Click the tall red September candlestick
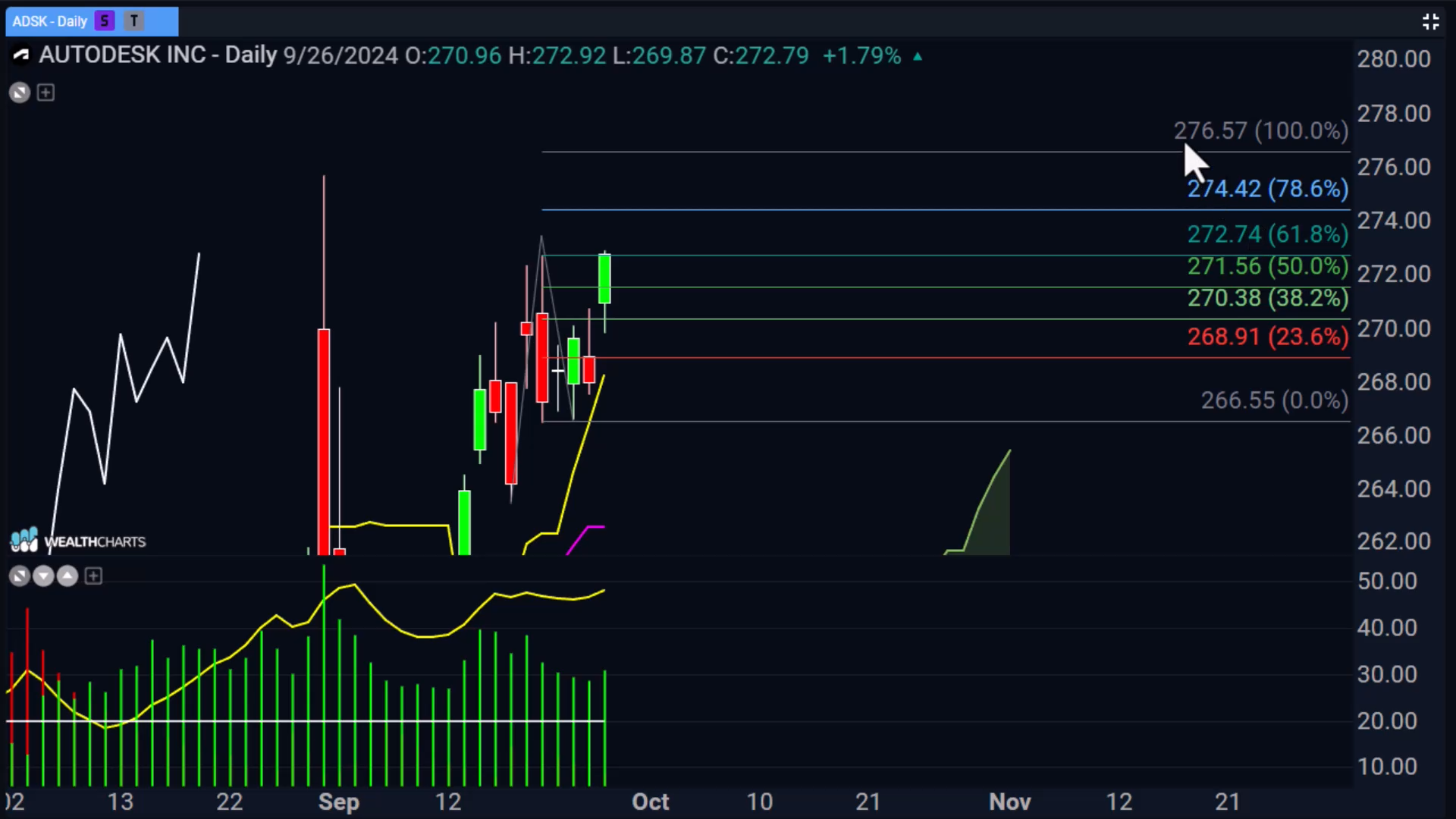 pos(324,442)
